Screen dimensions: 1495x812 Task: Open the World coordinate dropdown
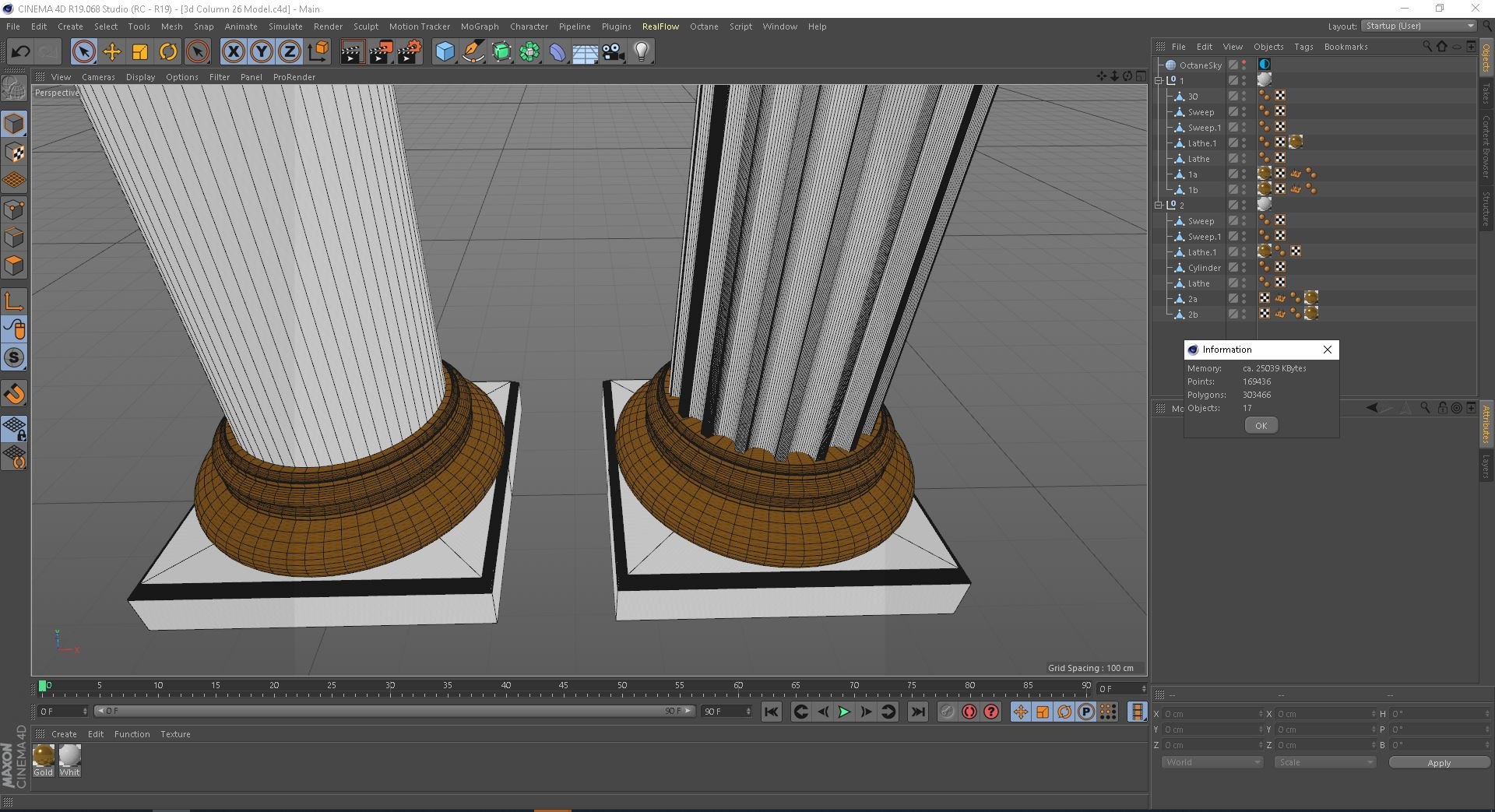coord(1212,762)
